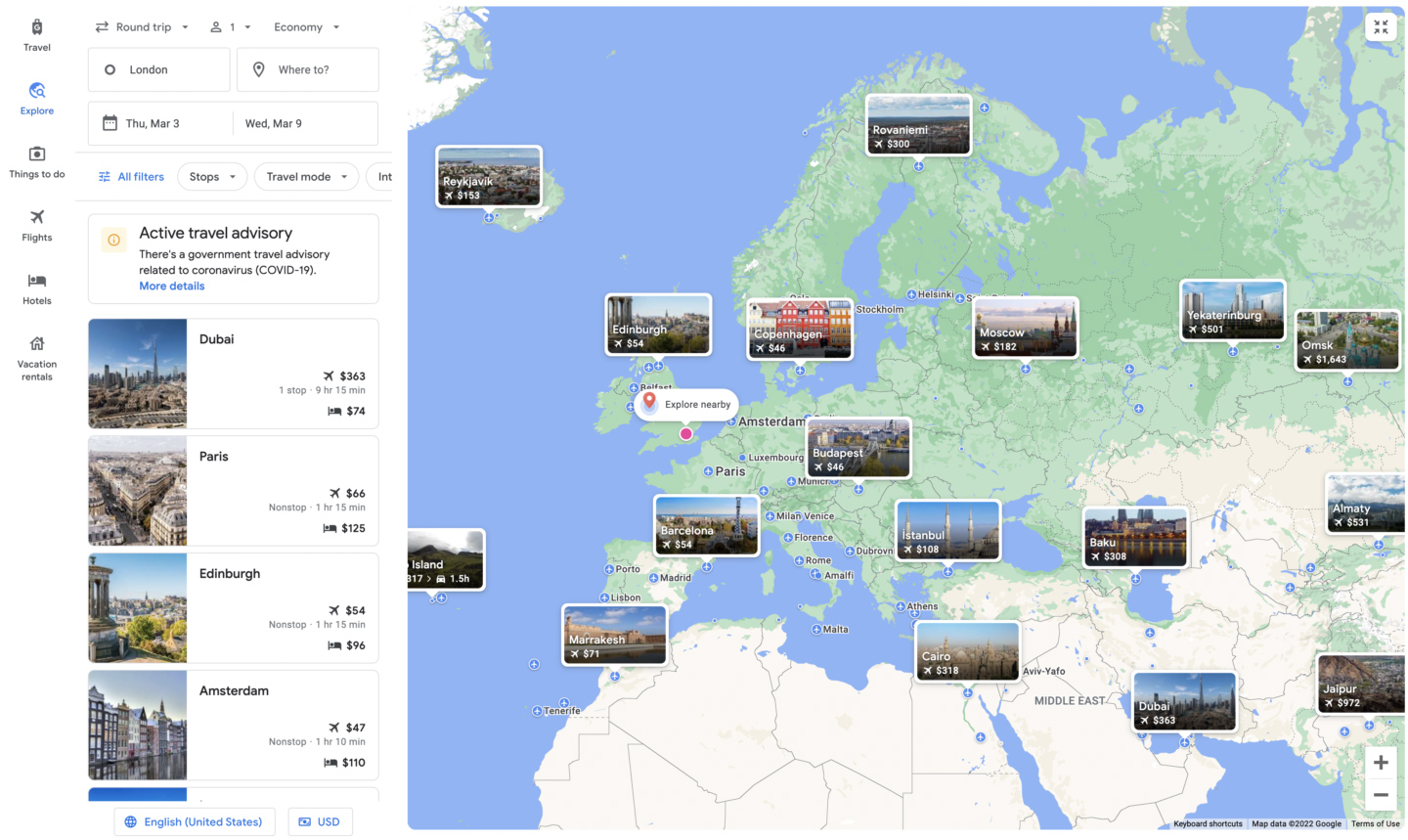Screen dimensions: 1408x840
Task: Open the passenger count selector
Action: pyautogui.click(x=229, y=26)
